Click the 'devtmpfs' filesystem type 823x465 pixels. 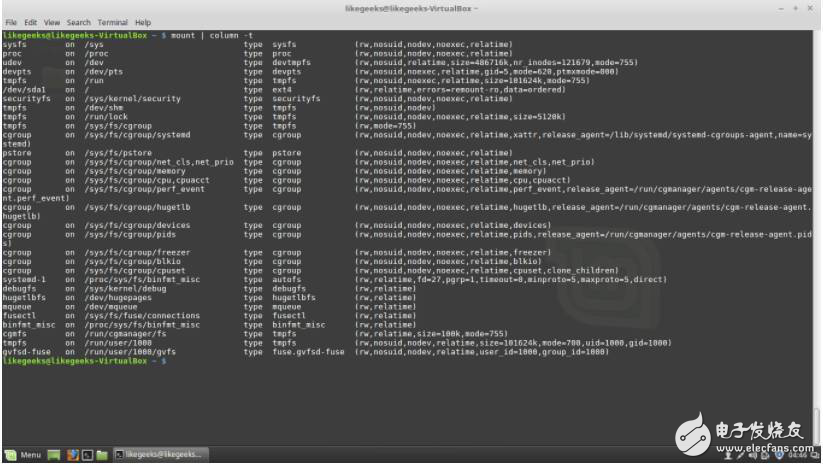291,62
